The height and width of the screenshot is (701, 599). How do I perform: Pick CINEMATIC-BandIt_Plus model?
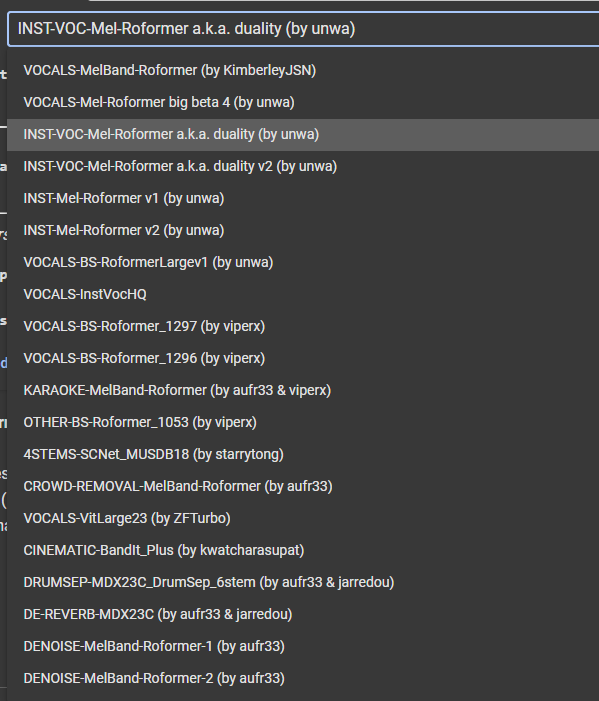click(x=303, y=550)
